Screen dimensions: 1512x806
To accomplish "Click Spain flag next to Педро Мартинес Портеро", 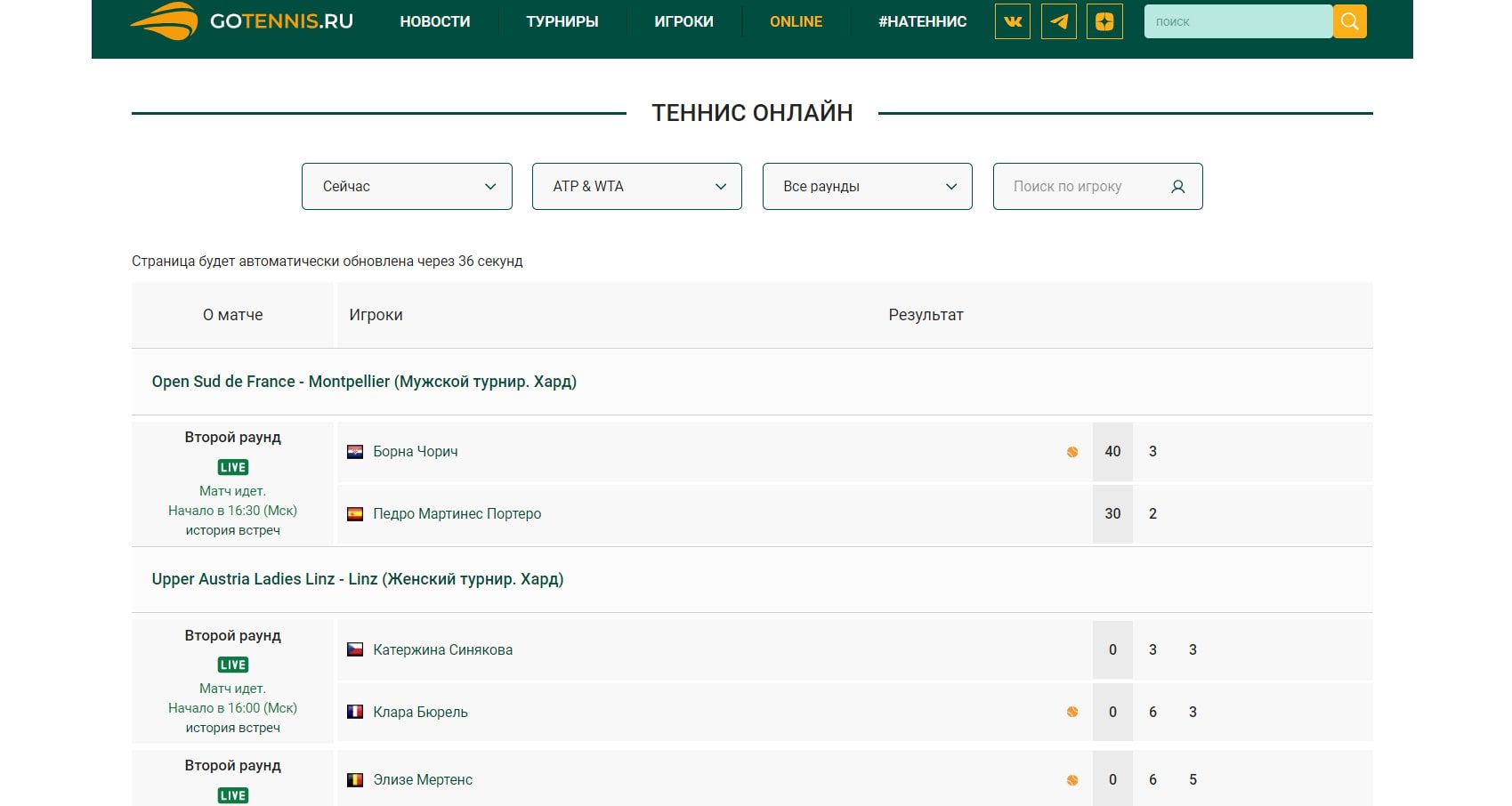I will [x=355, y=514].
